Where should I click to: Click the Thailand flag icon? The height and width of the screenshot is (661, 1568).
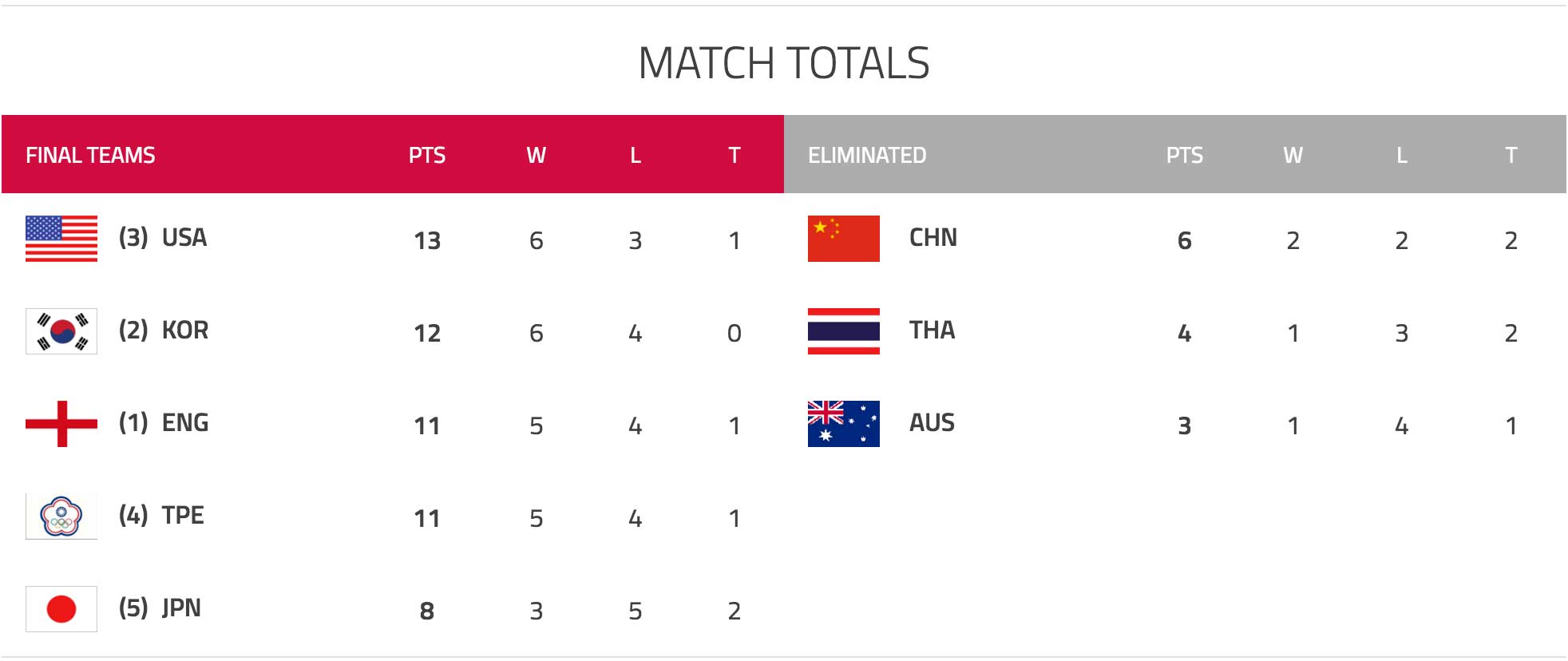click(844, 331)
